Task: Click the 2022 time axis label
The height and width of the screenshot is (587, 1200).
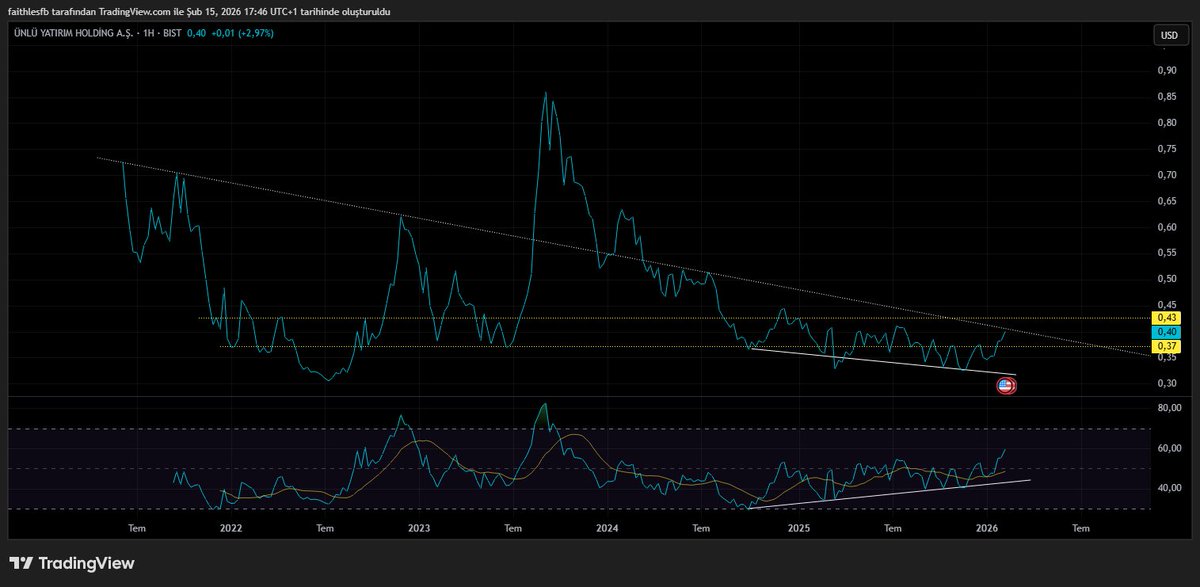Action: click(x=230, y=527)
